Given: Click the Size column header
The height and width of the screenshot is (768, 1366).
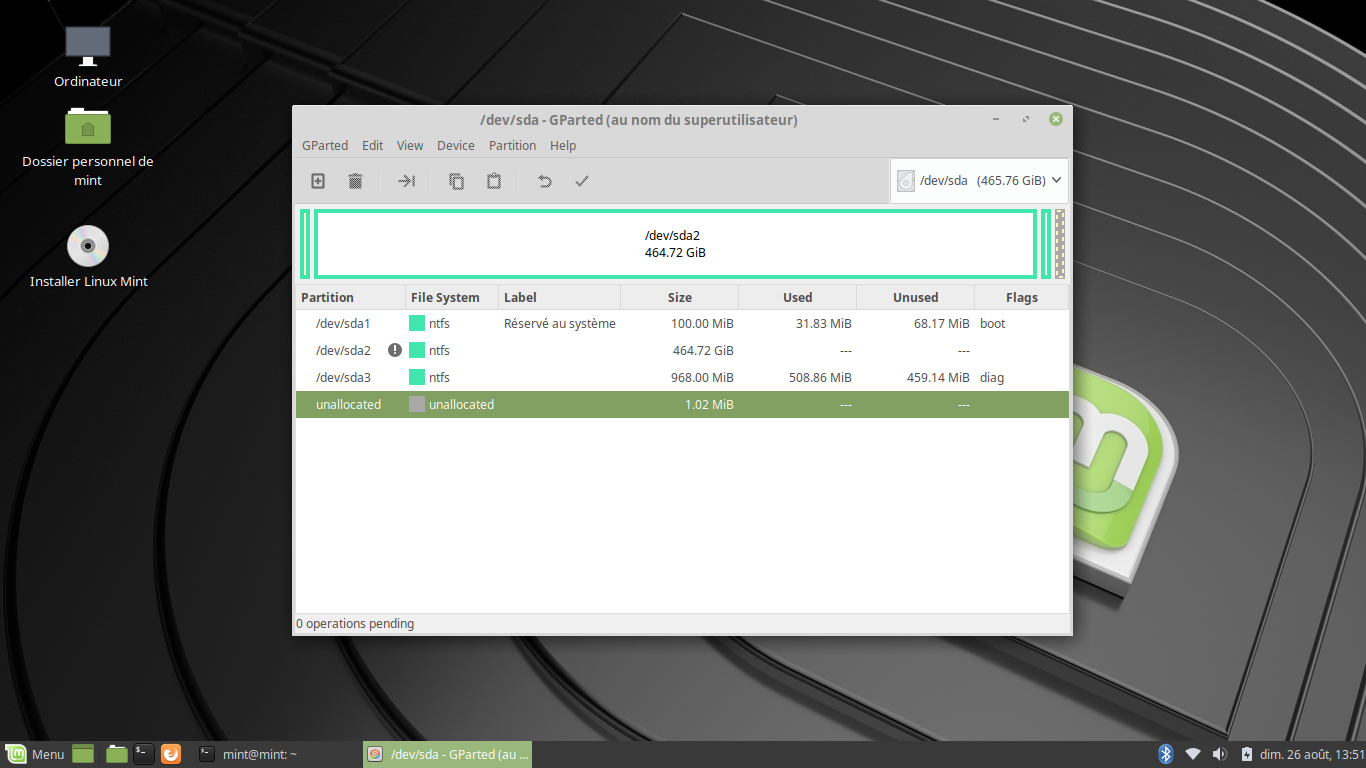Looking at the screenshot, I should coord(680,298).
